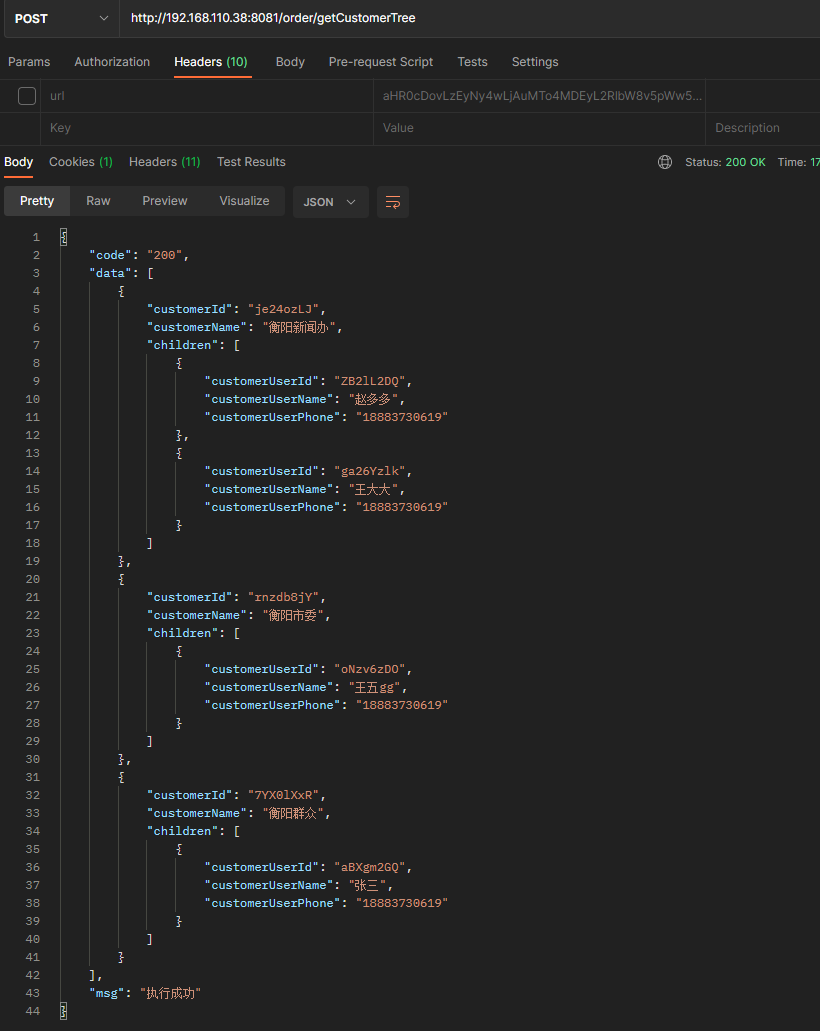
Task: Click the url header key cell
Action: (207, 96)
